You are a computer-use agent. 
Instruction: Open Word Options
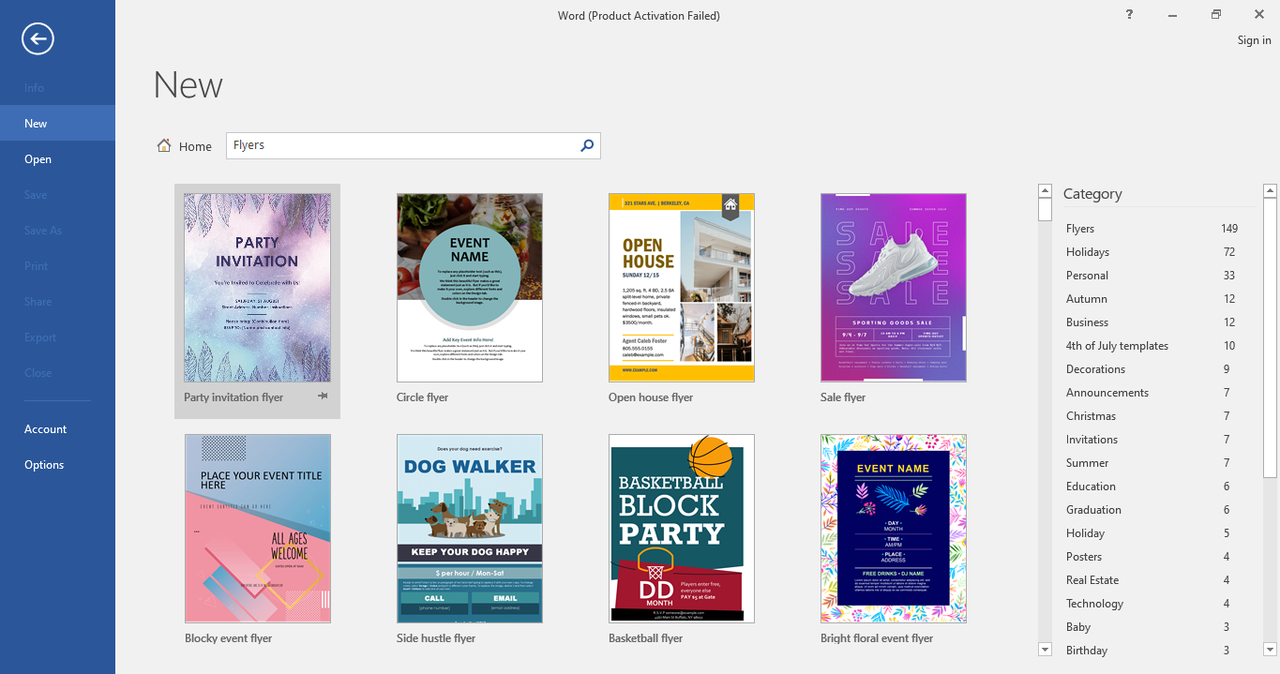coord(57,465)
